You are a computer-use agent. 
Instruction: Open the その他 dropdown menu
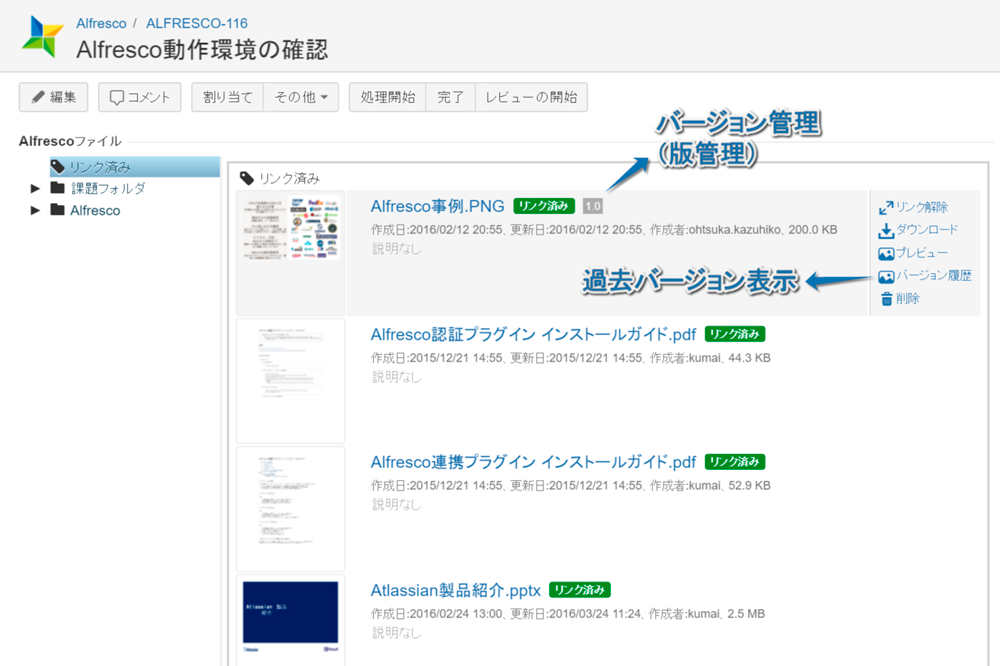click(x=301, y=97)
